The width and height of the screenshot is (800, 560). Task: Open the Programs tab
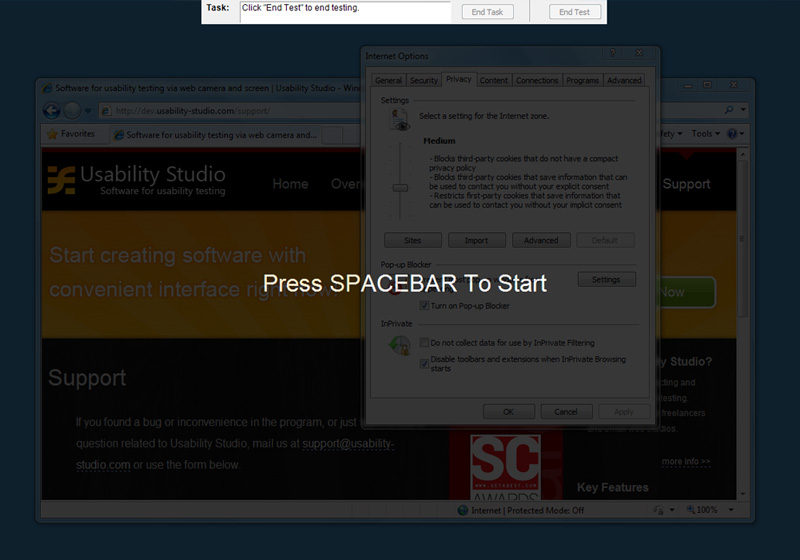coord(582,80)
